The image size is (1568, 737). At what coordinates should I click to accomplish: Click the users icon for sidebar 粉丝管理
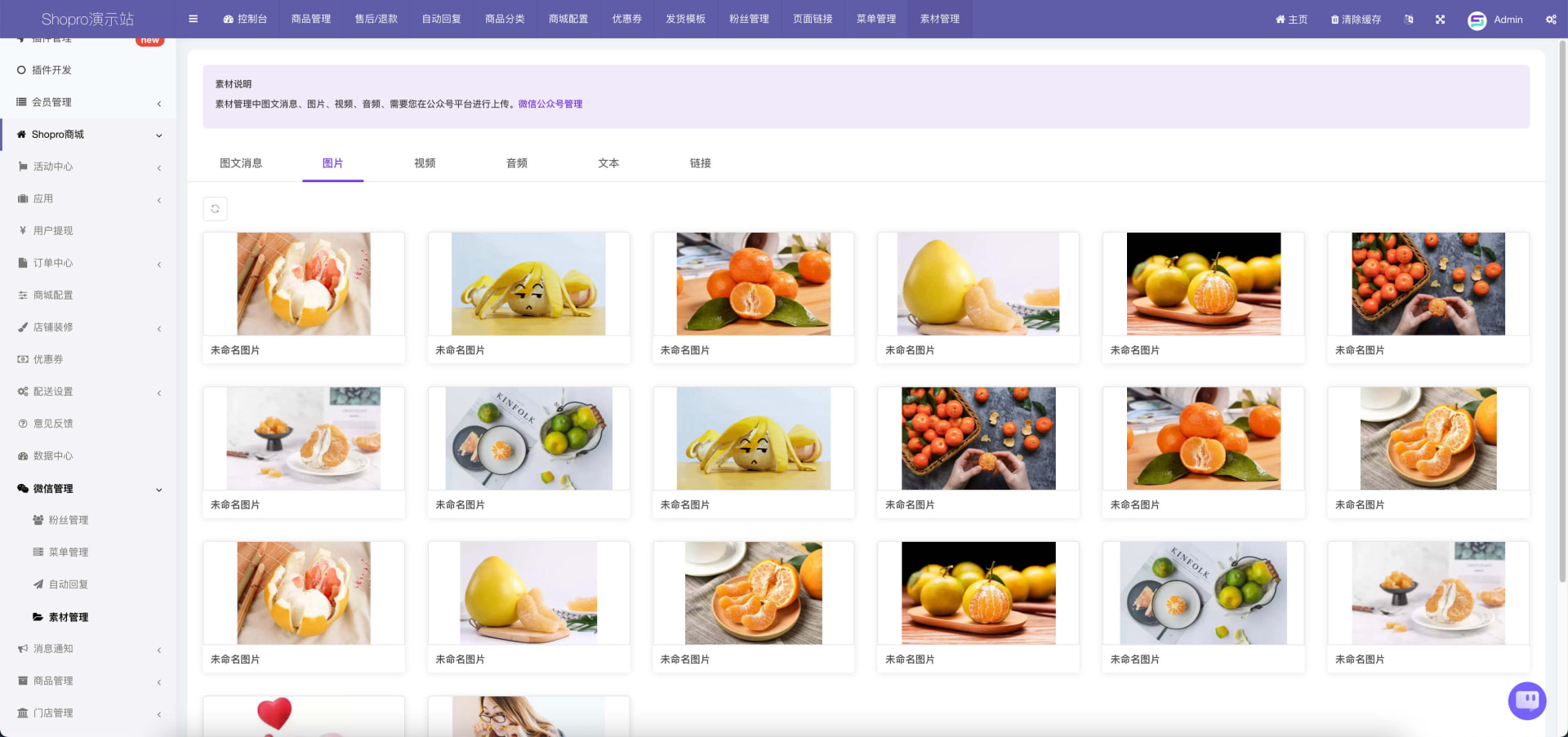38,520
